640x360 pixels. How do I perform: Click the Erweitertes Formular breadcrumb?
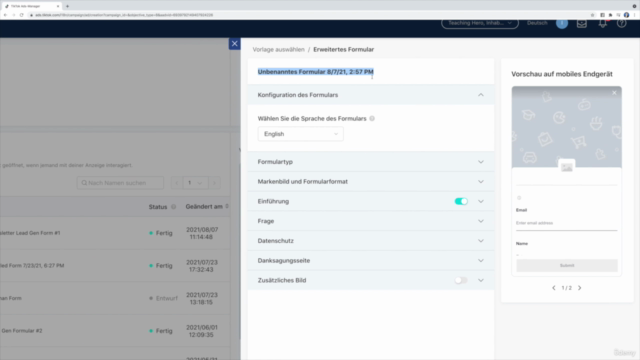pos(344,49)
